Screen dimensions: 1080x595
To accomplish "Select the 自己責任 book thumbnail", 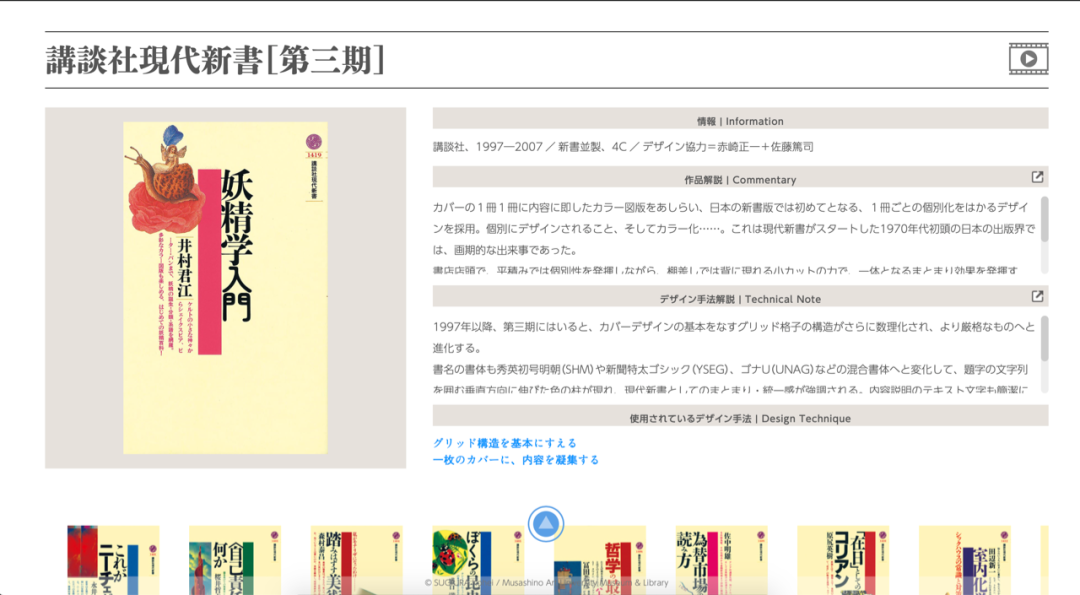I will point(235,560).
